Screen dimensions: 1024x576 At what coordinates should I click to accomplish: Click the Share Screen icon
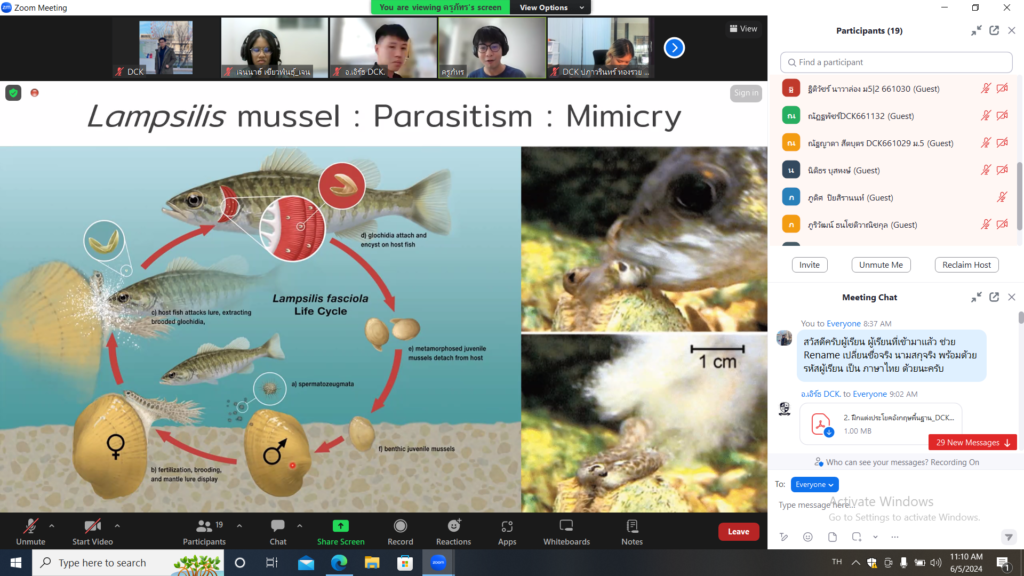pos(340,526)
